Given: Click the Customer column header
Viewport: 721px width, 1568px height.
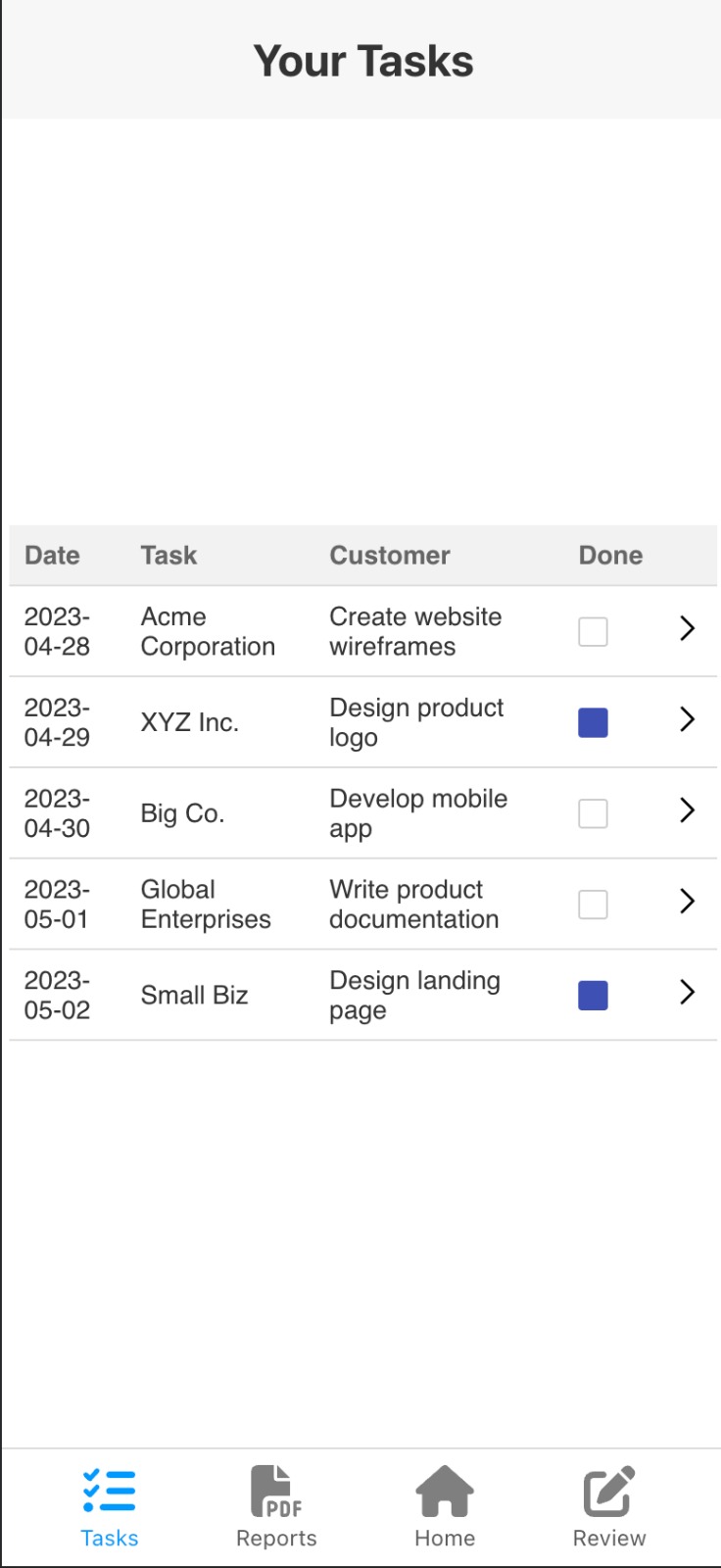Looking at the screenshot, I should coord(390,556).
